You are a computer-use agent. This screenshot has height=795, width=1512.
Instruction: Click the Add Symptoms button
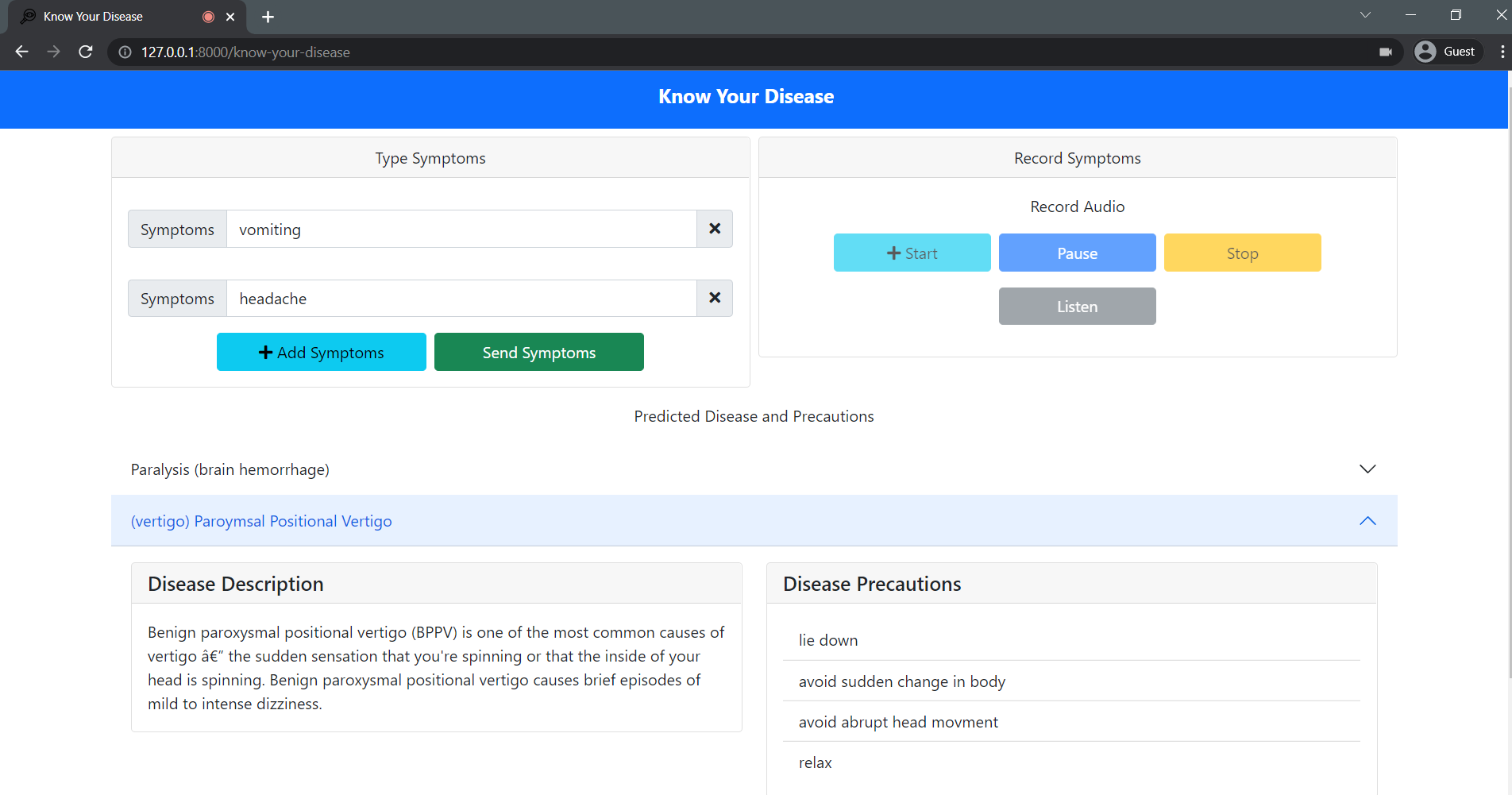click(x=322, y=352)
